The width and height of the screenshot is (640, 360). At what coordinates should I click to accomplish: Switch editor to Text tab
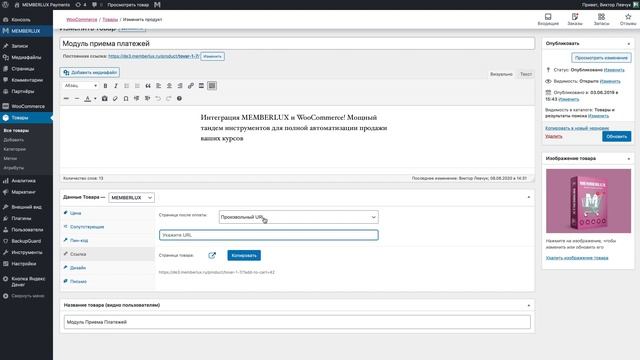coord(526,74)
